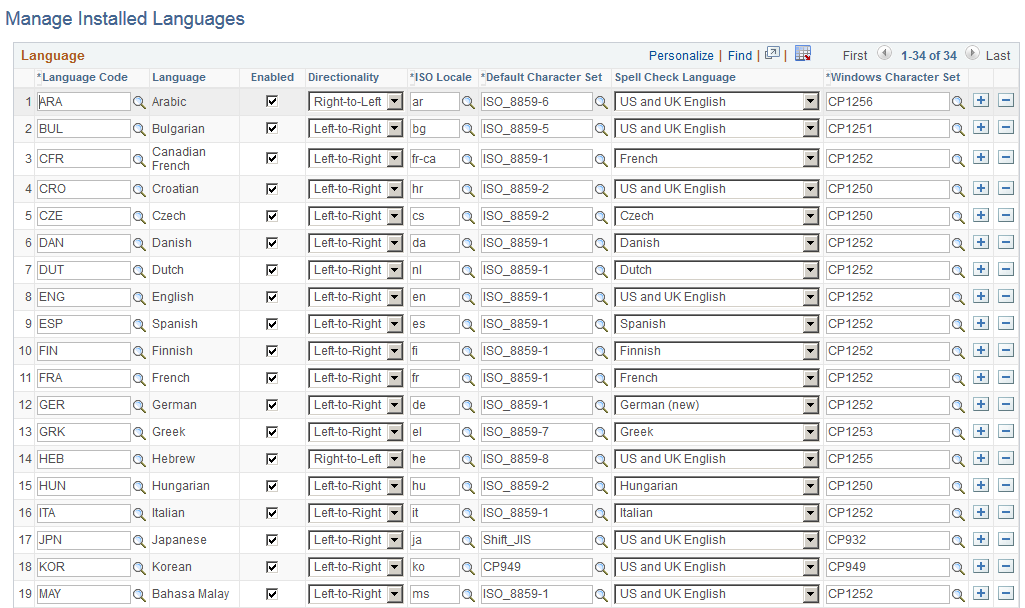The width and height of the screenshot is (1025, 608).
Task: Toggle Enabled checkbox for Croatian
Action: 272,189
